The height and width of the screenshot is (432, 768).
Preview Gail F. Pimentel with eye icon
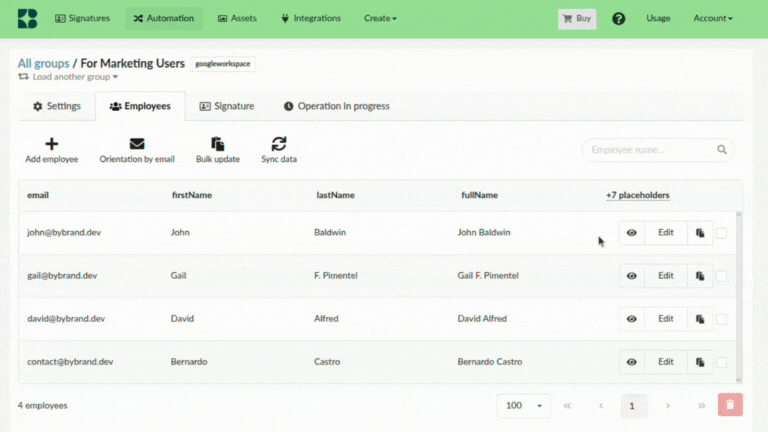[x=632, y=276]
